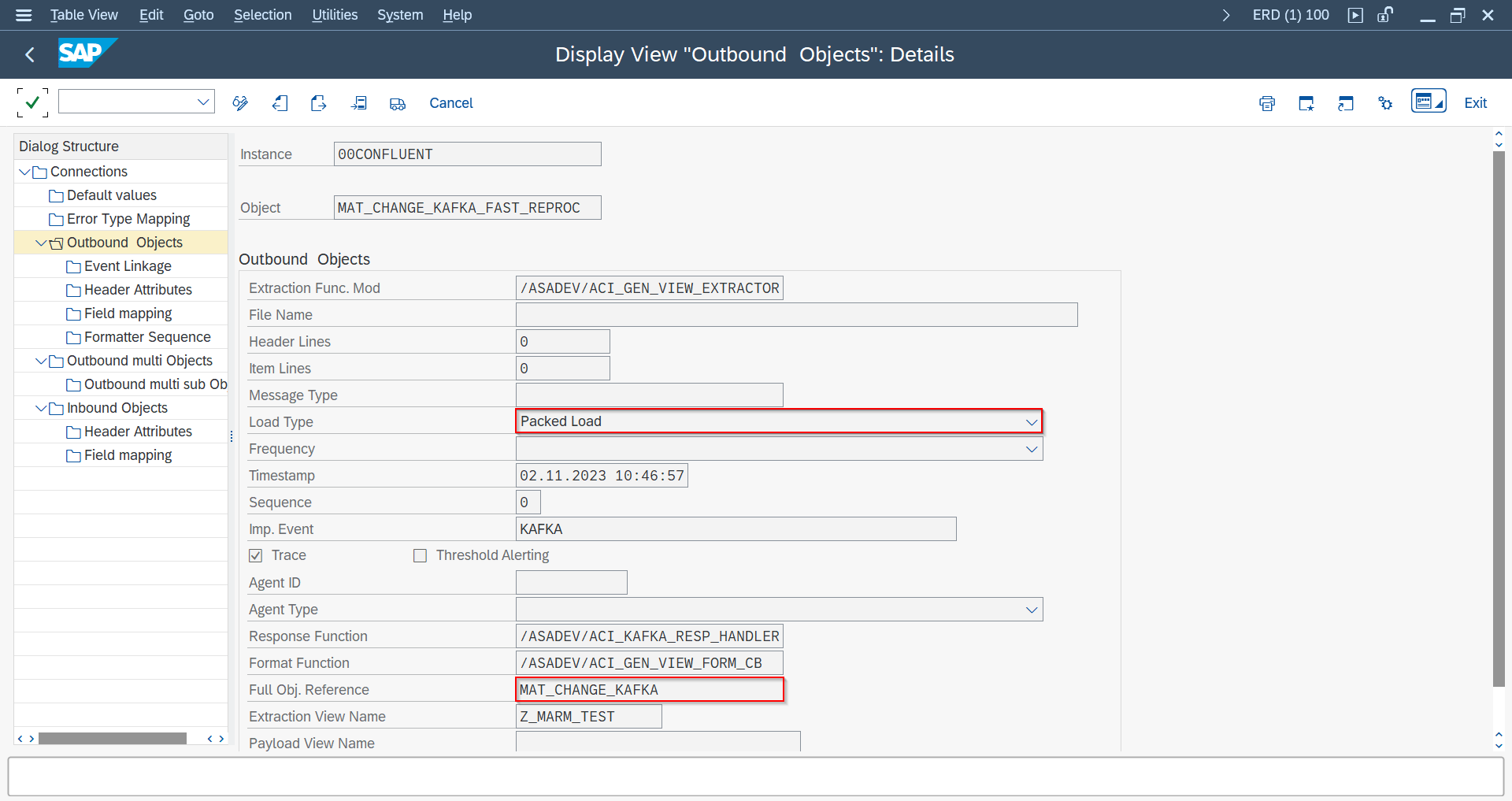Toggle the Trace checkbox
Viewport: 1512px width, 801px height.
[255, 555]
